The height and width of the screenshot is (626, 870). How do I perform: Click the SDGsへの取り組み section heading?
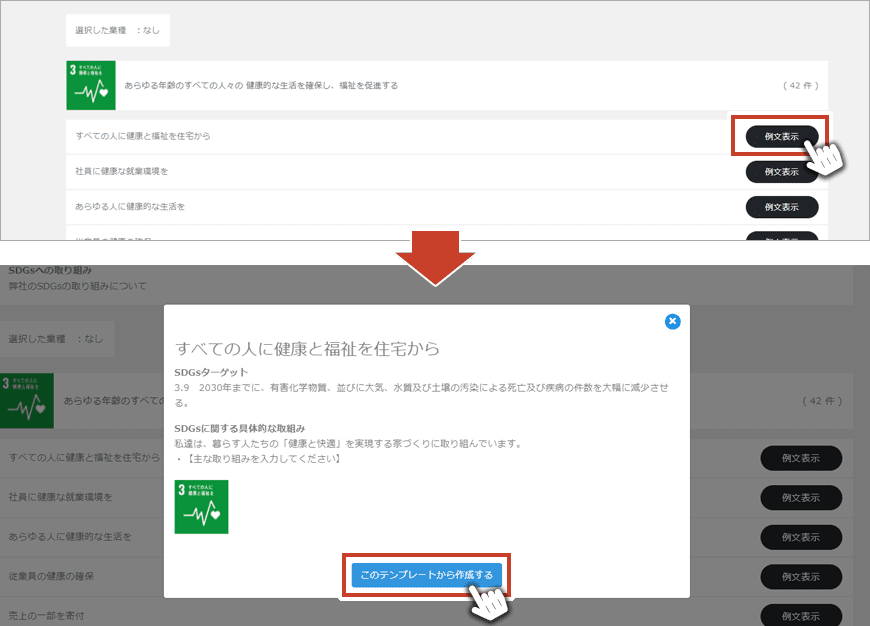click(50, 271)
